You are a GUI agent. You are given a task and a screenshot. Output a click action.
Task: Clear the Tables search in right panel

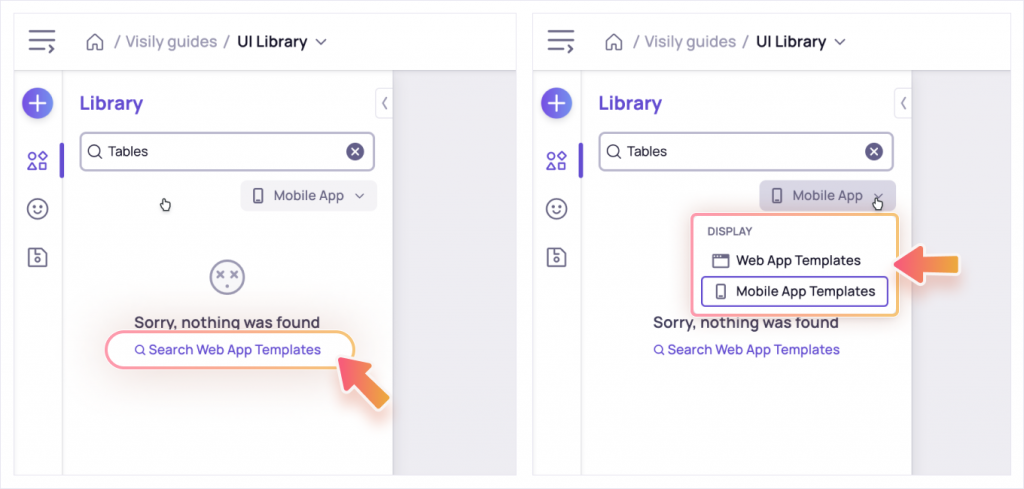[x=874, y=152]
